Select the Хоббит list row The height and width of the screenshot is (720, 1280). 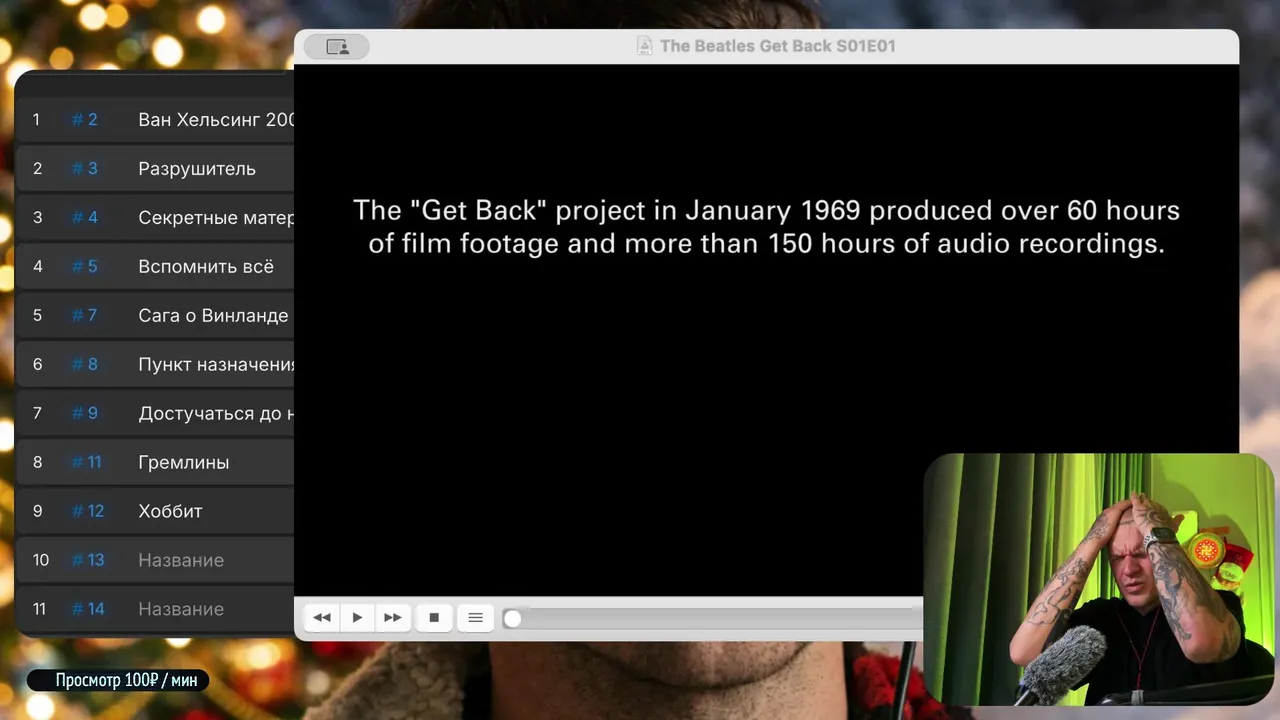[x=155, y=511]
